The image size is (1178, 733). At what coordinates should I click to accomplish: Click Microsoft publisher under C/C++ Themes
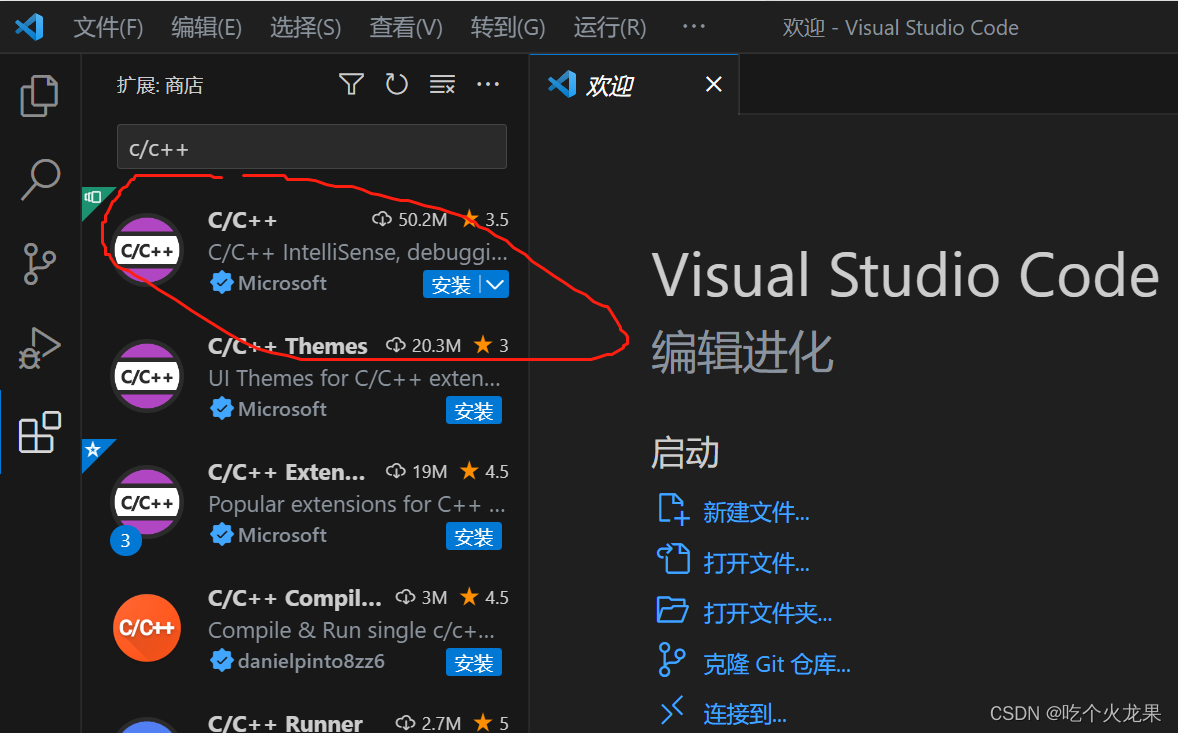282,409
